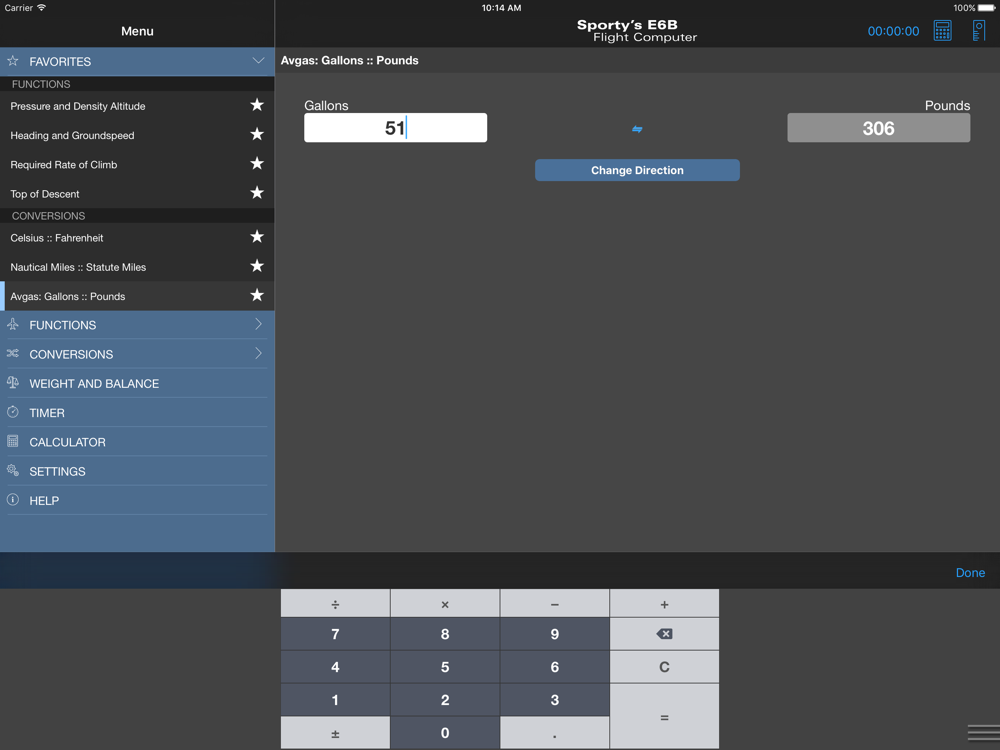
Task: Tap the 5 key on keypad
Action: [x=445, y=667]
